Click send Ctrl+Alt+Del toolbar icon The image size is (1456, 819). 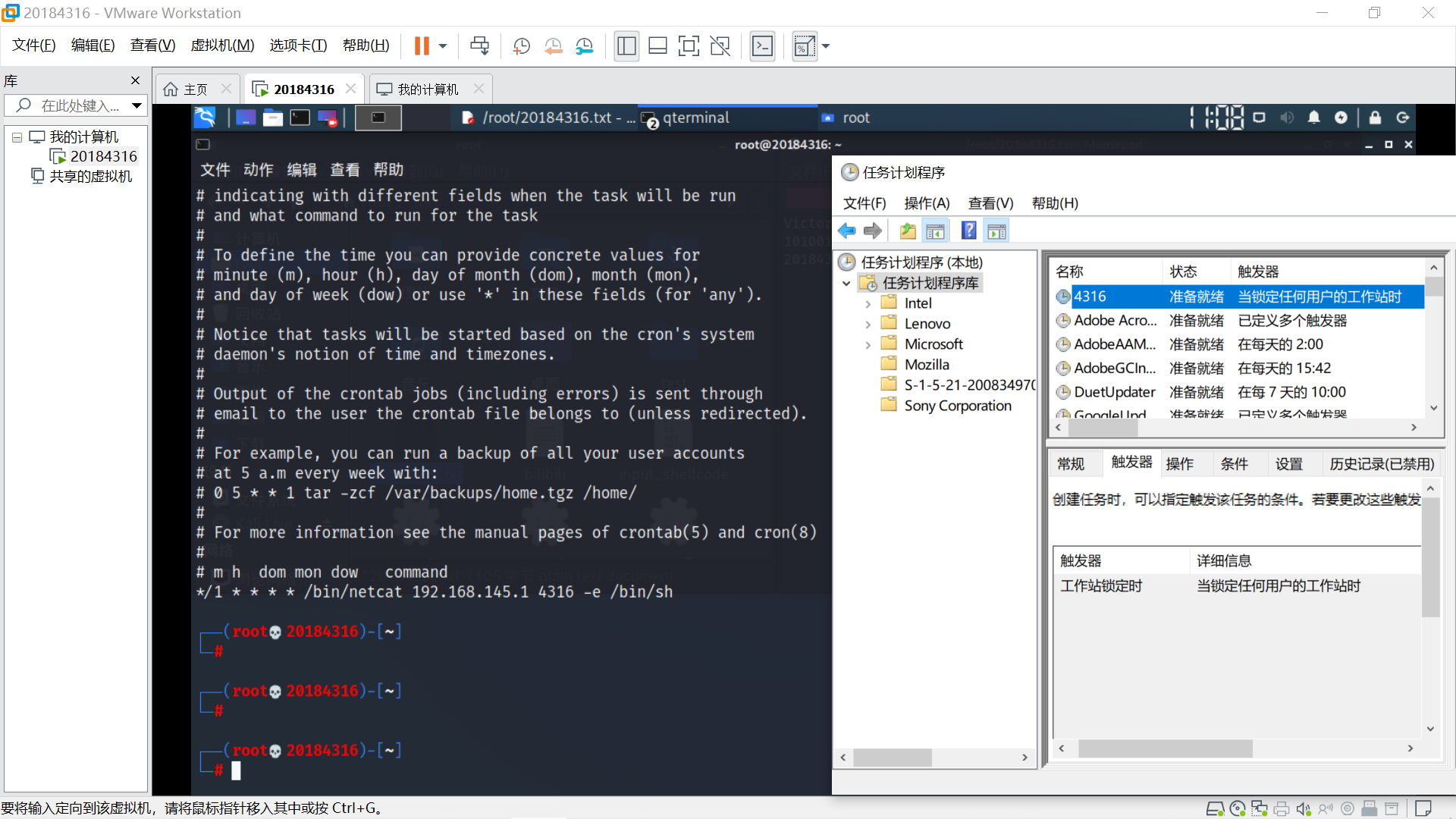tap(479, 46)
